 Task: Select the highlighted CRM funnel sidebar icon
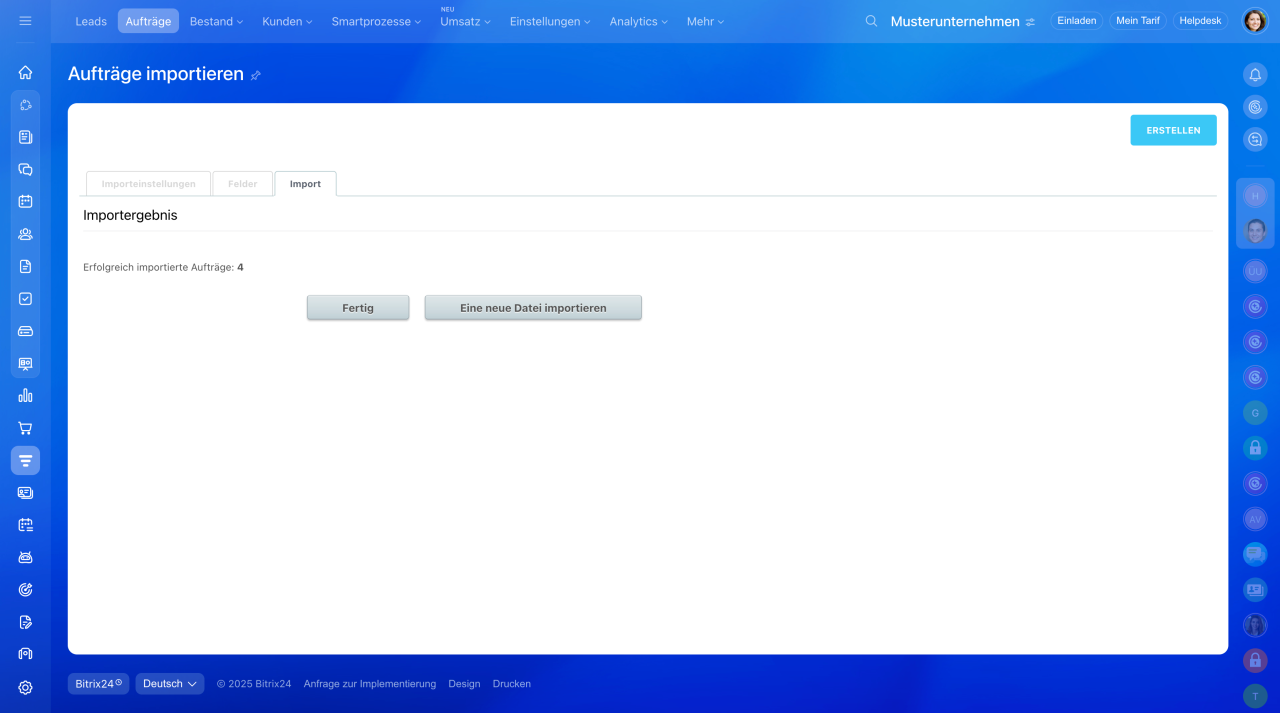click(x=25, y=460)
